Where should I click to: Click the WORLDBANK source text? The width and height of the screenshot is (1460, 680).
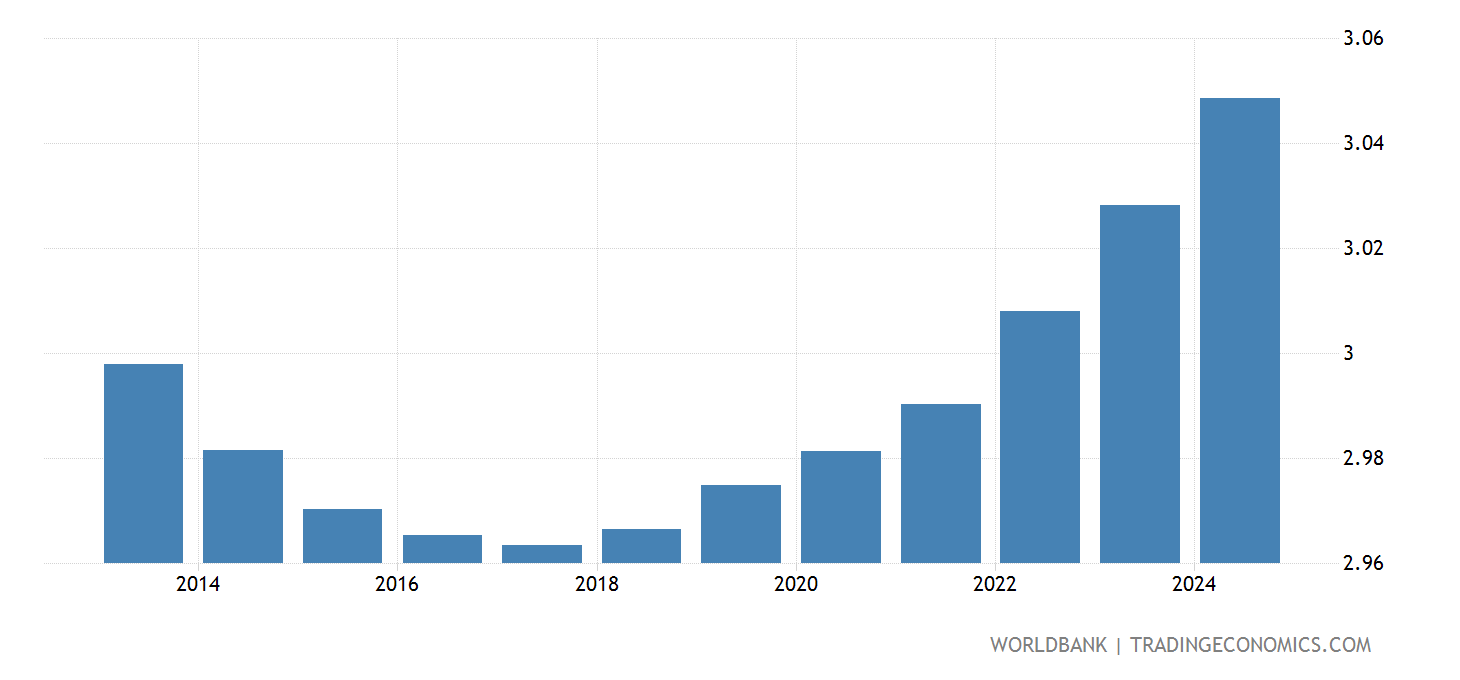(1048, 645)
